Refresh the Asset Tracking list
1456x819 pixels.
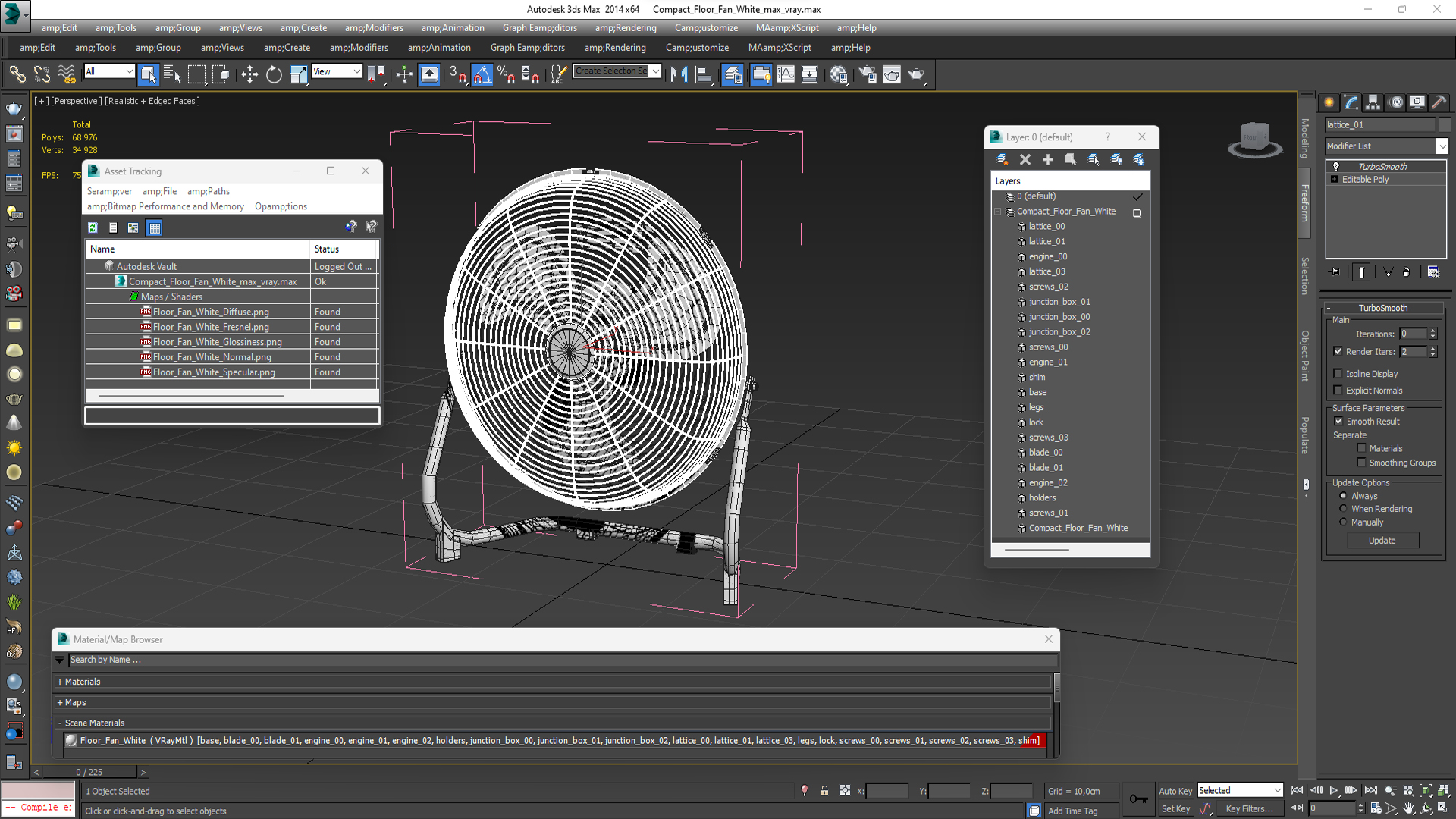click(93, 227)
